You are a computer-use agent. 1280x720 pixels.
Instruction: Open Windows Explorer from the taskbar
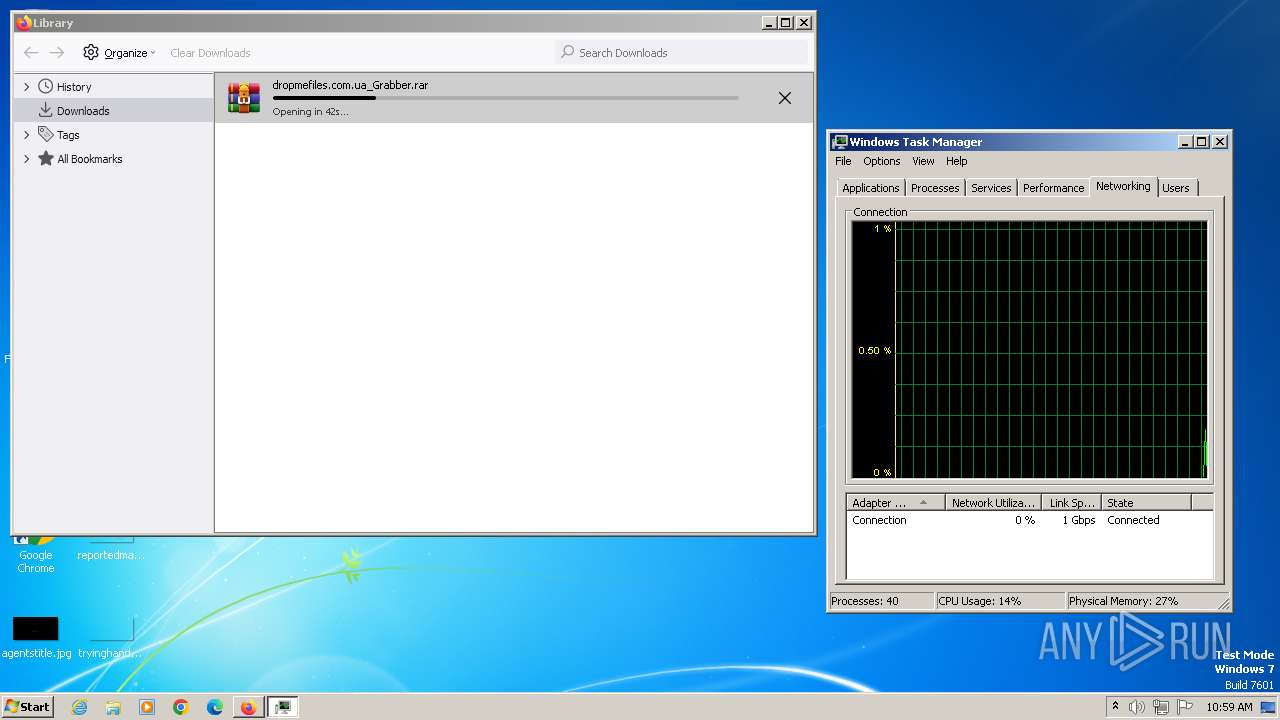(x=113, y=707)
